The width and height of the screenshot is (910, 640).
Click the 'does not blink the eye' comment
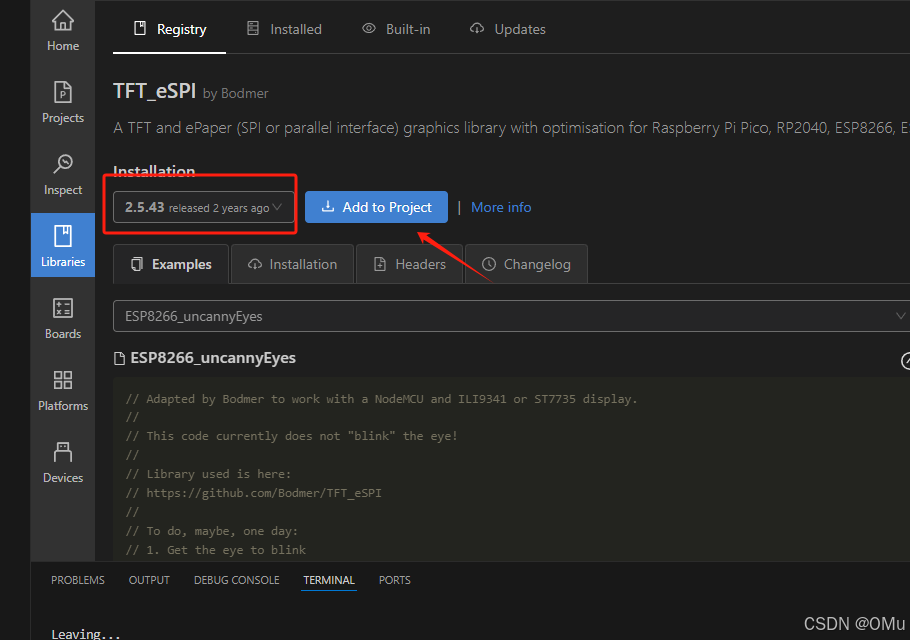(x=292, y=436)
